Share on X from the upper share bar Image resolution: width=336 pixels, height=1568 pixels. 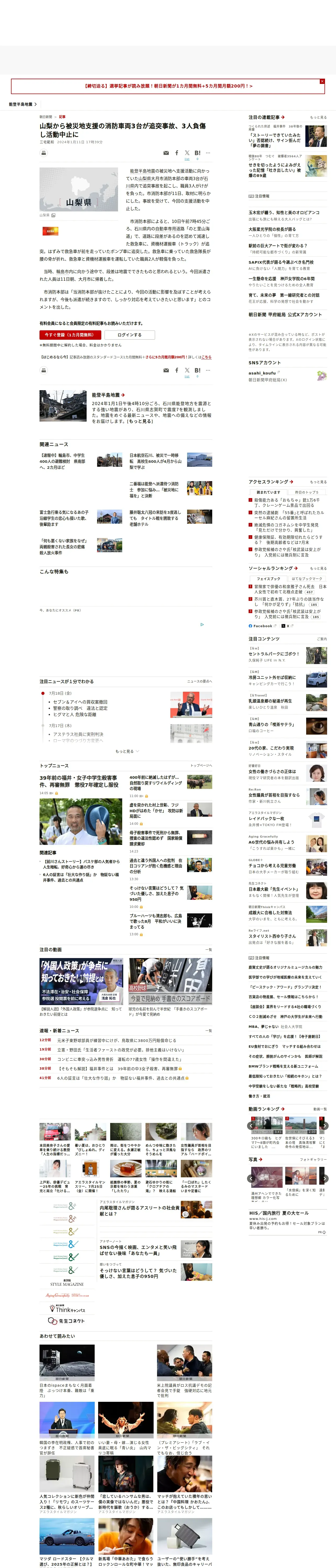coord(187,153)
